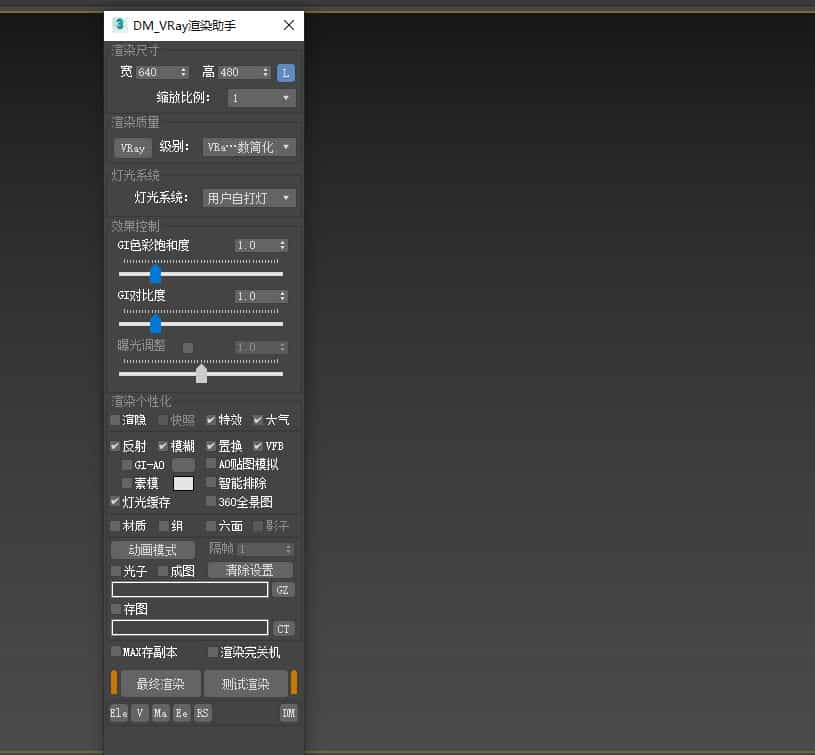Click the 曝光调整 slider handle
This screenshot has width=815, height=755.
pos(201,374)
